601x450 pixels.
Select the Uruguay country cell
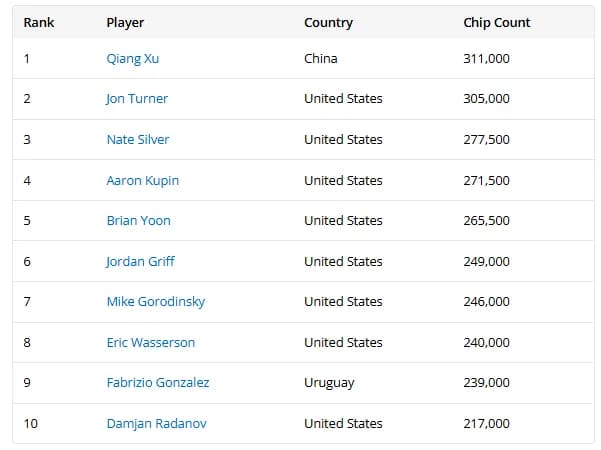(x=329, y=383)
